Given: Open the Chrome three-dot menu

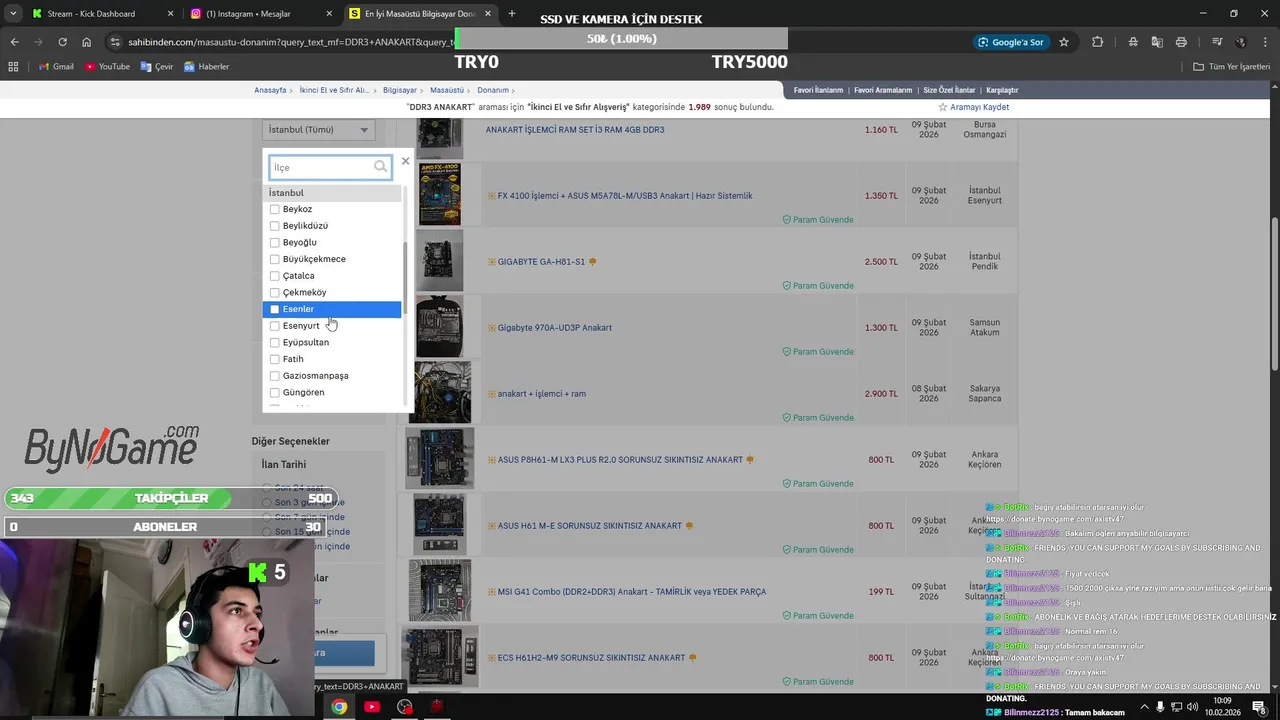Looking at the screenshot, I should 1265,42.
